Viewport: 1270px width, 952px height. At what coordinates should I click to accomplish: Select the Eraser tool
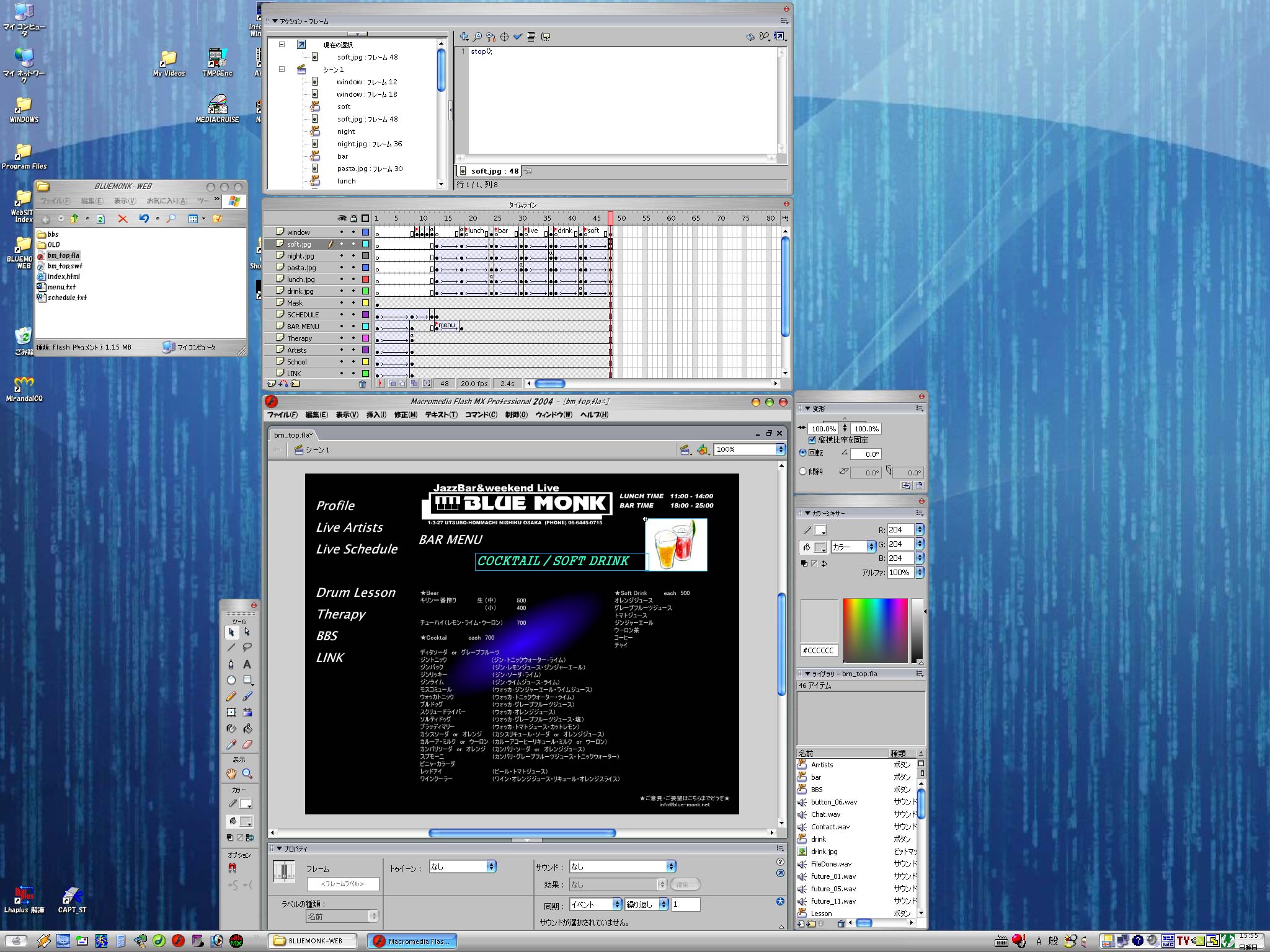tap(247, 744)
